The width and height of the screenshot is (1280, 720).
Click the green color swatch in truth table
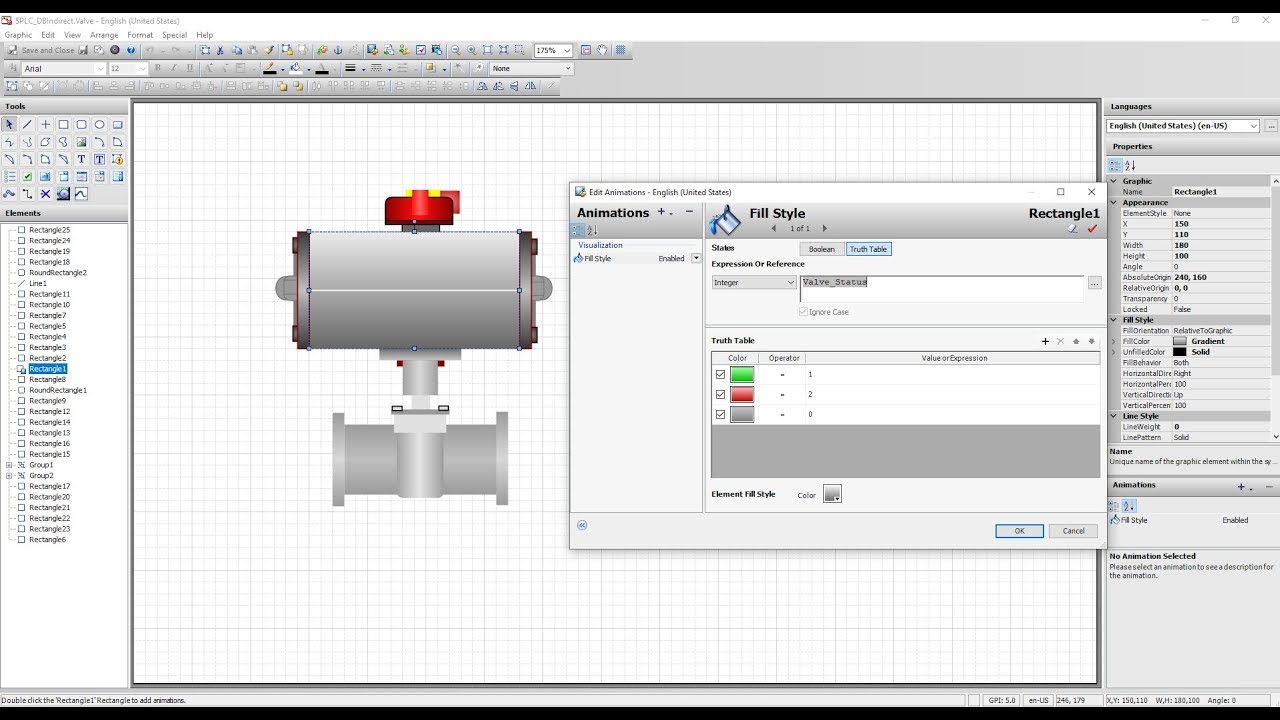[x=742, y=375]
